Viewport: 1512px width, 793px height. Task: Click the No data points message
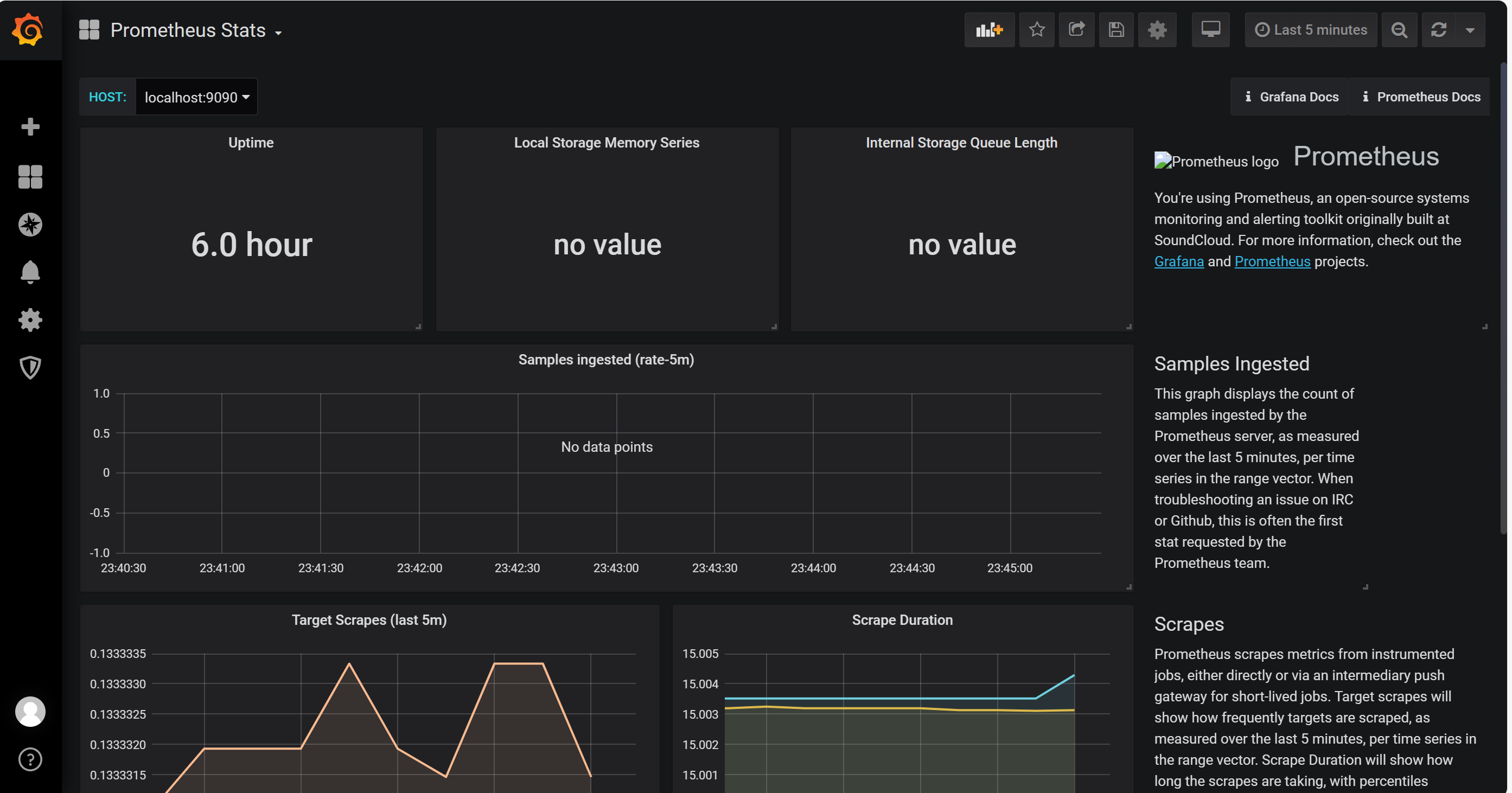(x=607, y=447)
